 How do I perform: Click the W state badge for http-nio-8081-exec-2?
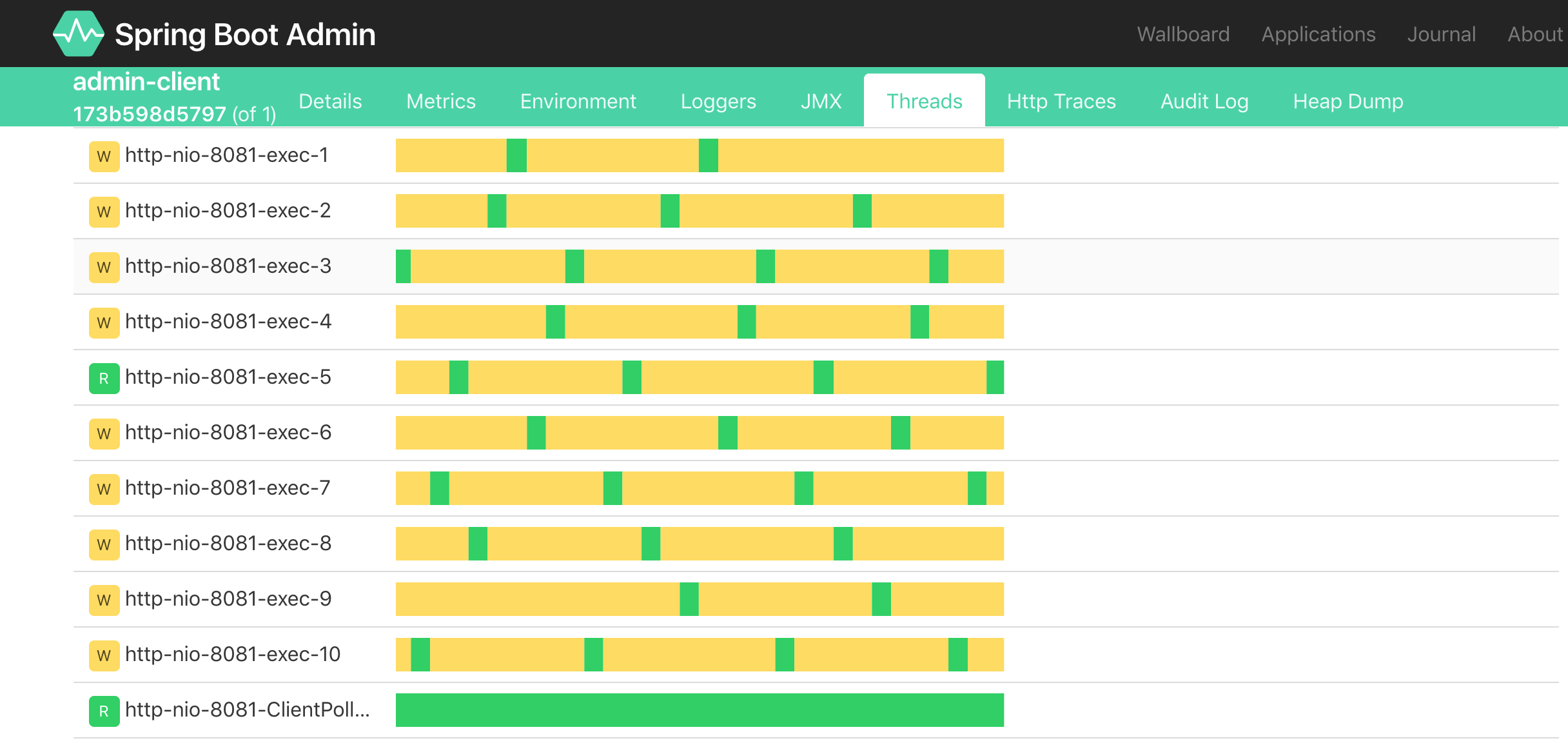click(104, 212)
